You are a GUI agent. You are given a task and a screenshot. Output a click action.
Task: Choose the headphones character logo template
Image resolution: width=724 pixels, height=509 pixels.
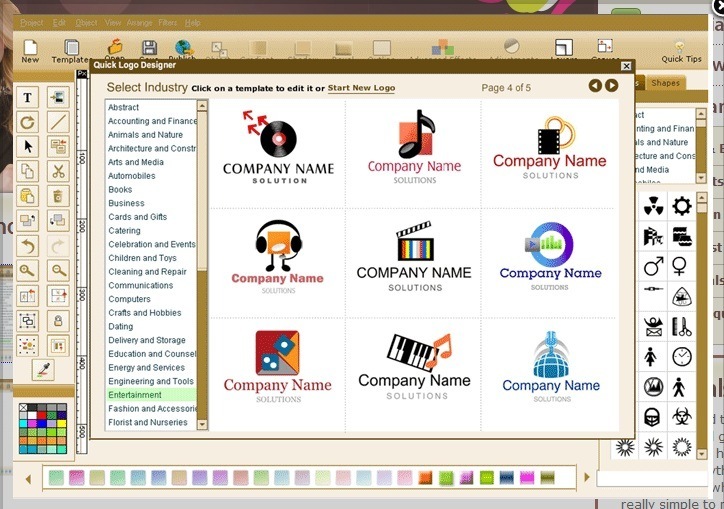pos(278,256)
